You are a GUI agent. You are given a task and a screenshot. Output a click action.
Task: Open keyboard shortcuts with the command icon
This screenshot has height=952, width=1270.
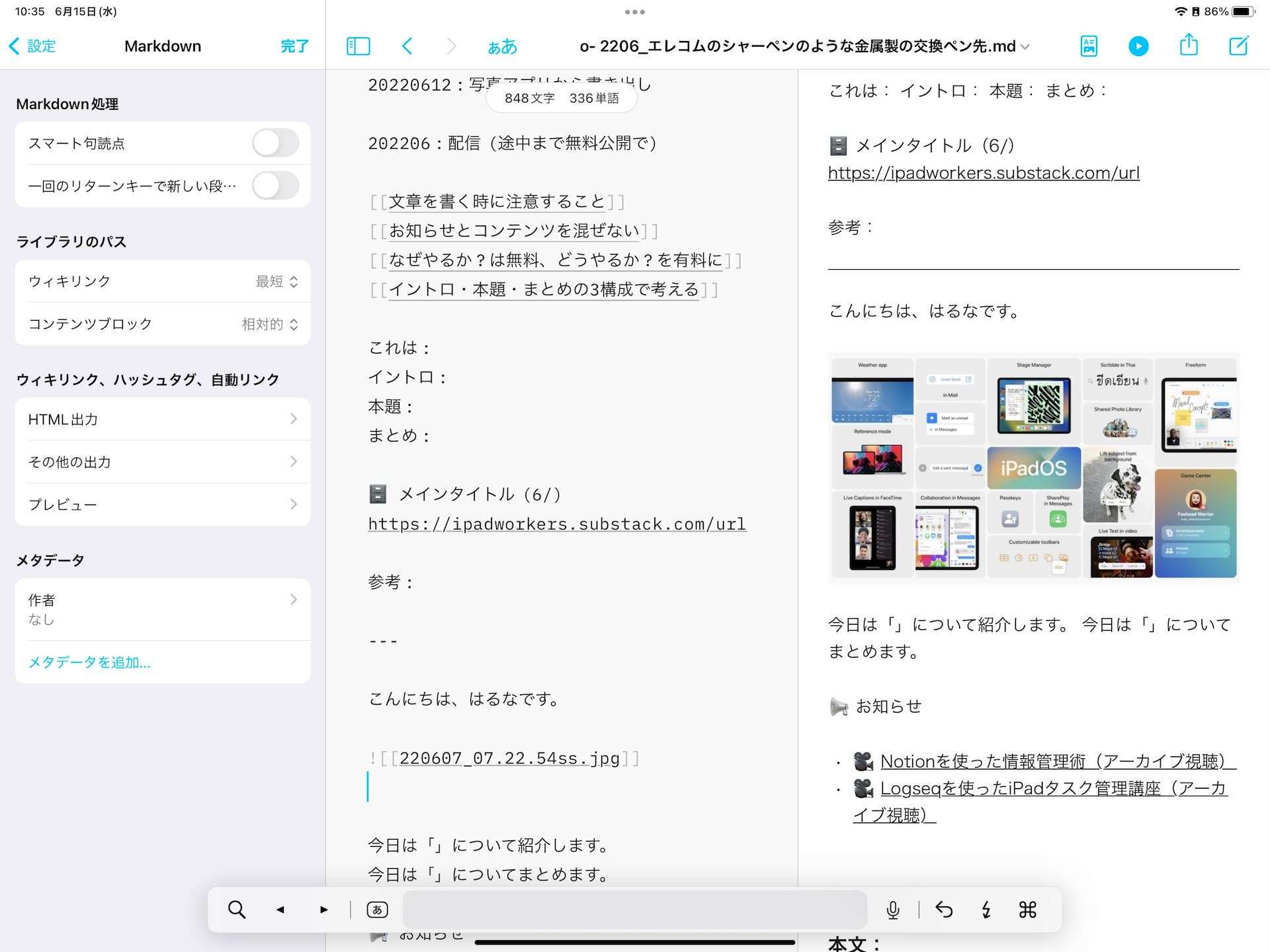click(1027, 910)
